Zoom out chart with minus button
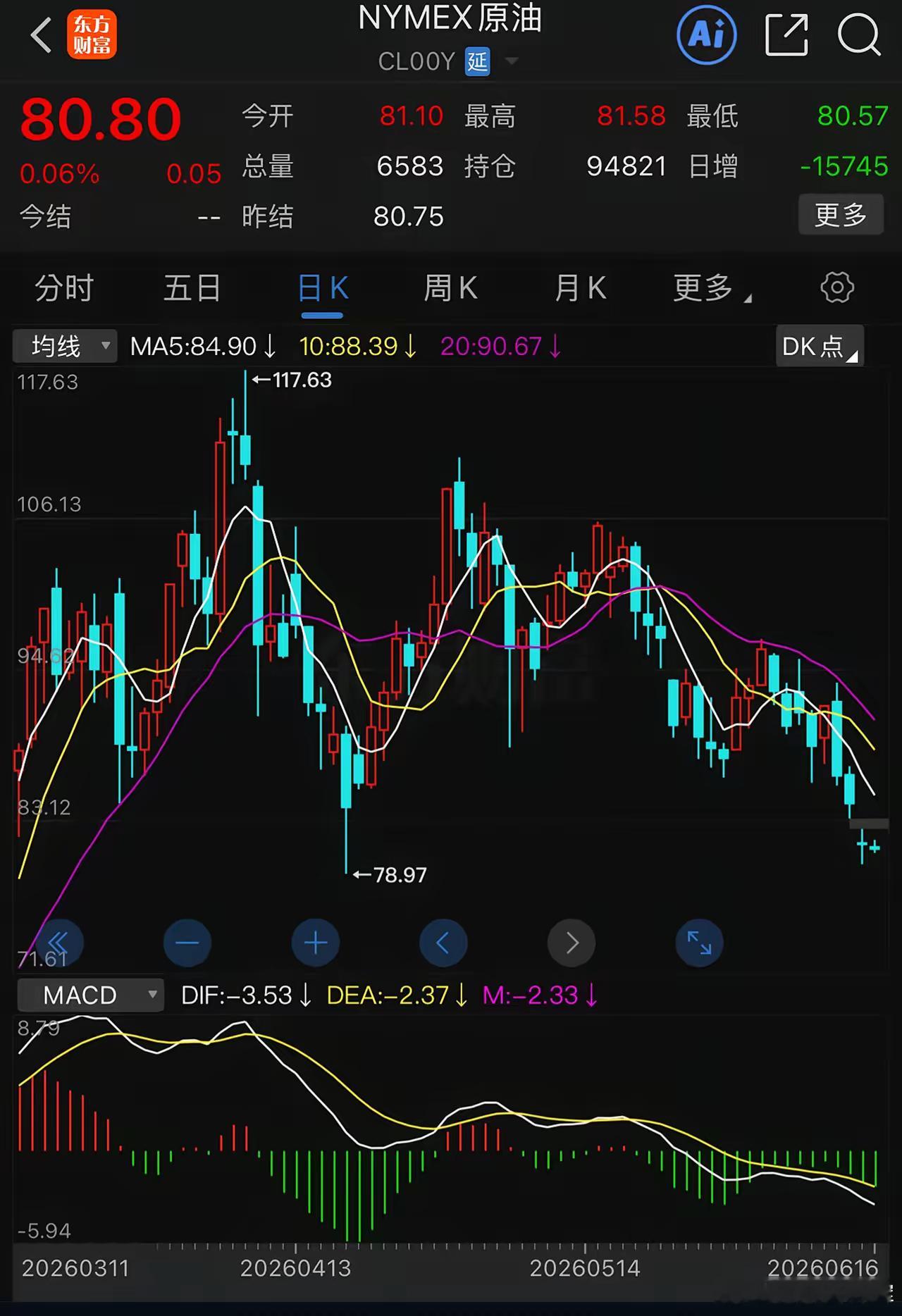Image resolution: width=902 pixels, height=1316 pixels. (x=187, y=943)
